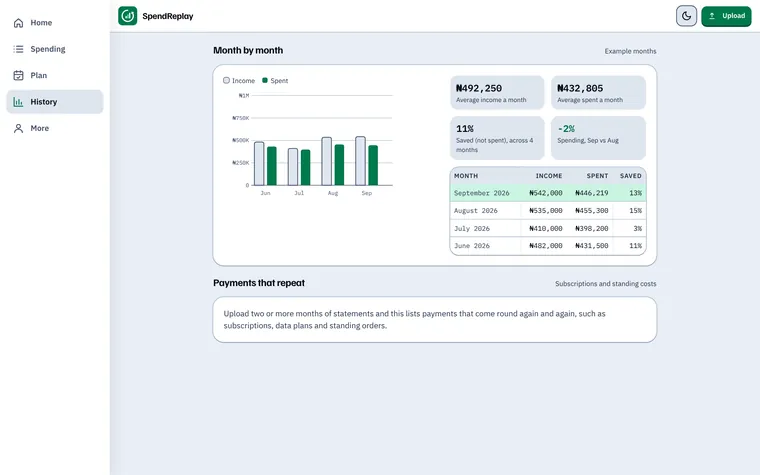This screenshot has width=760, height=475.
Task: Click the ₦398,200 spent cell
Action: (592, 228)
